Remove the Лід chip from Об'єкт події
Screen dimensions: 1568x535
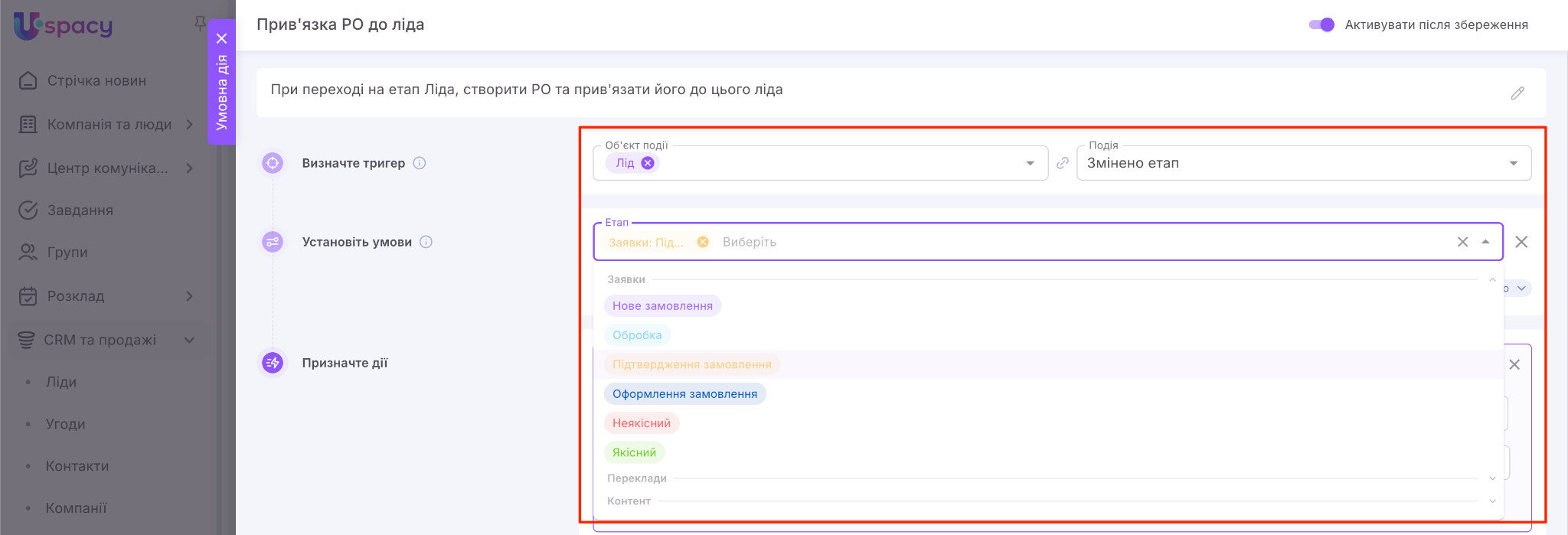click(x=648, y=163)
